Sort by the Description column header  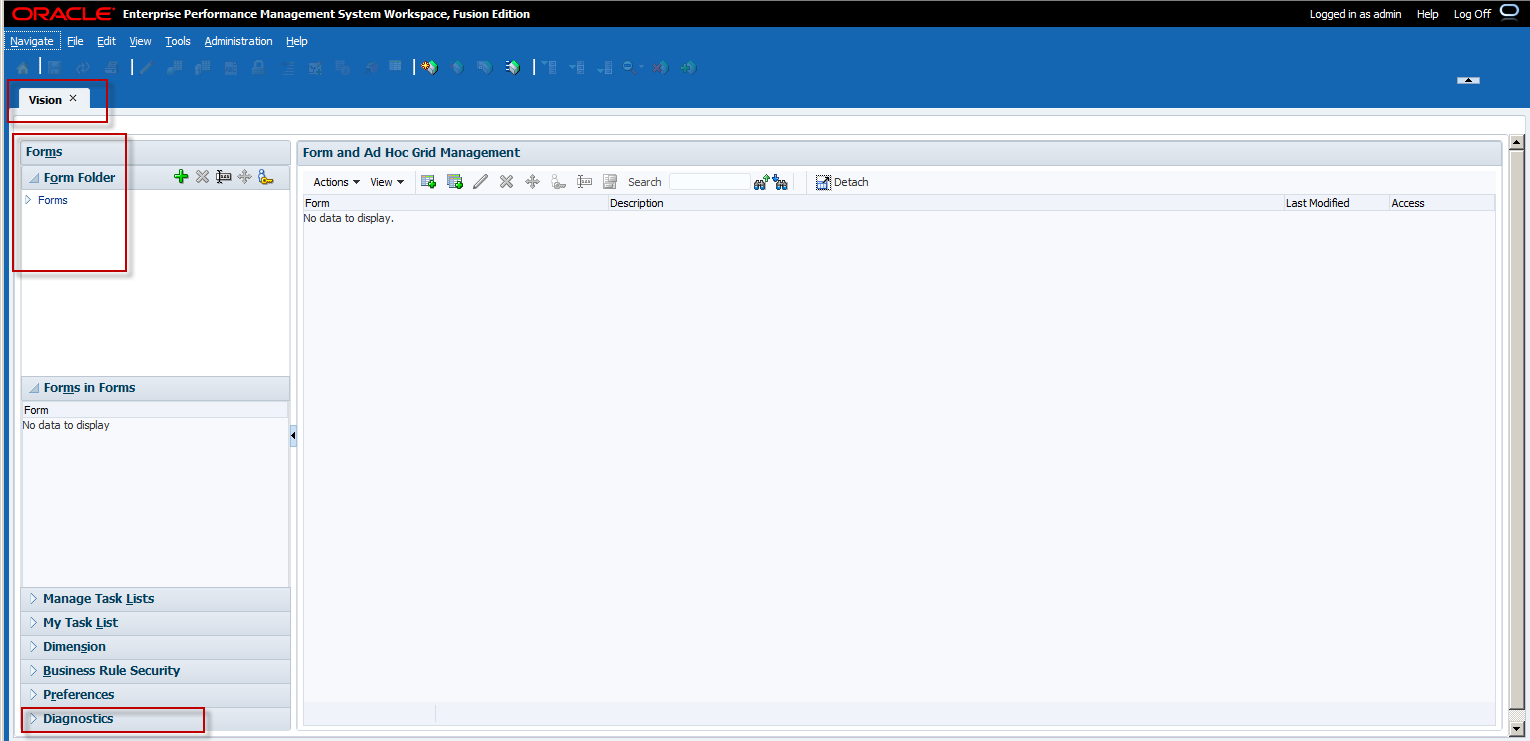pyautogui.click(x=946, y=203)
